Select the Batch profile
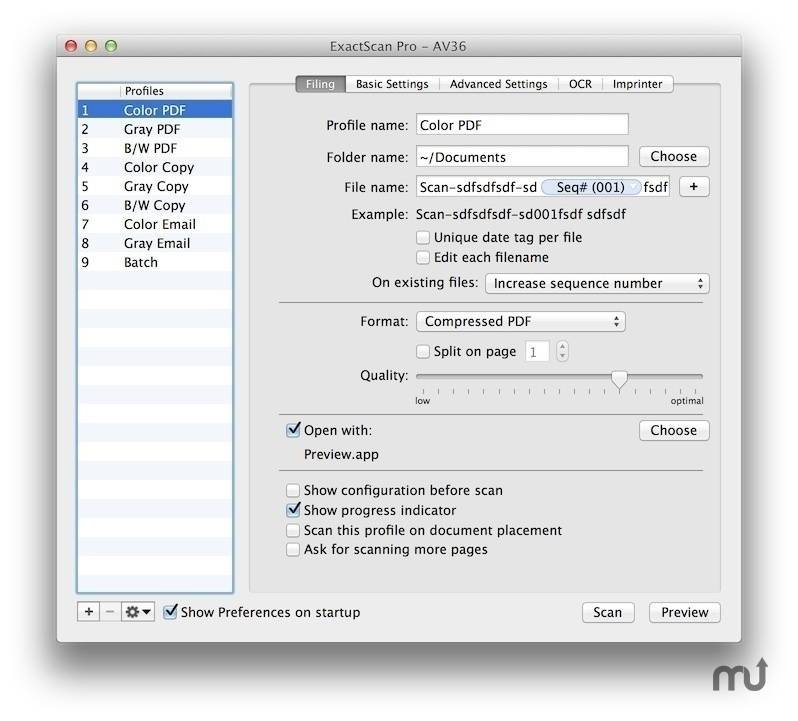 point(155,262)
